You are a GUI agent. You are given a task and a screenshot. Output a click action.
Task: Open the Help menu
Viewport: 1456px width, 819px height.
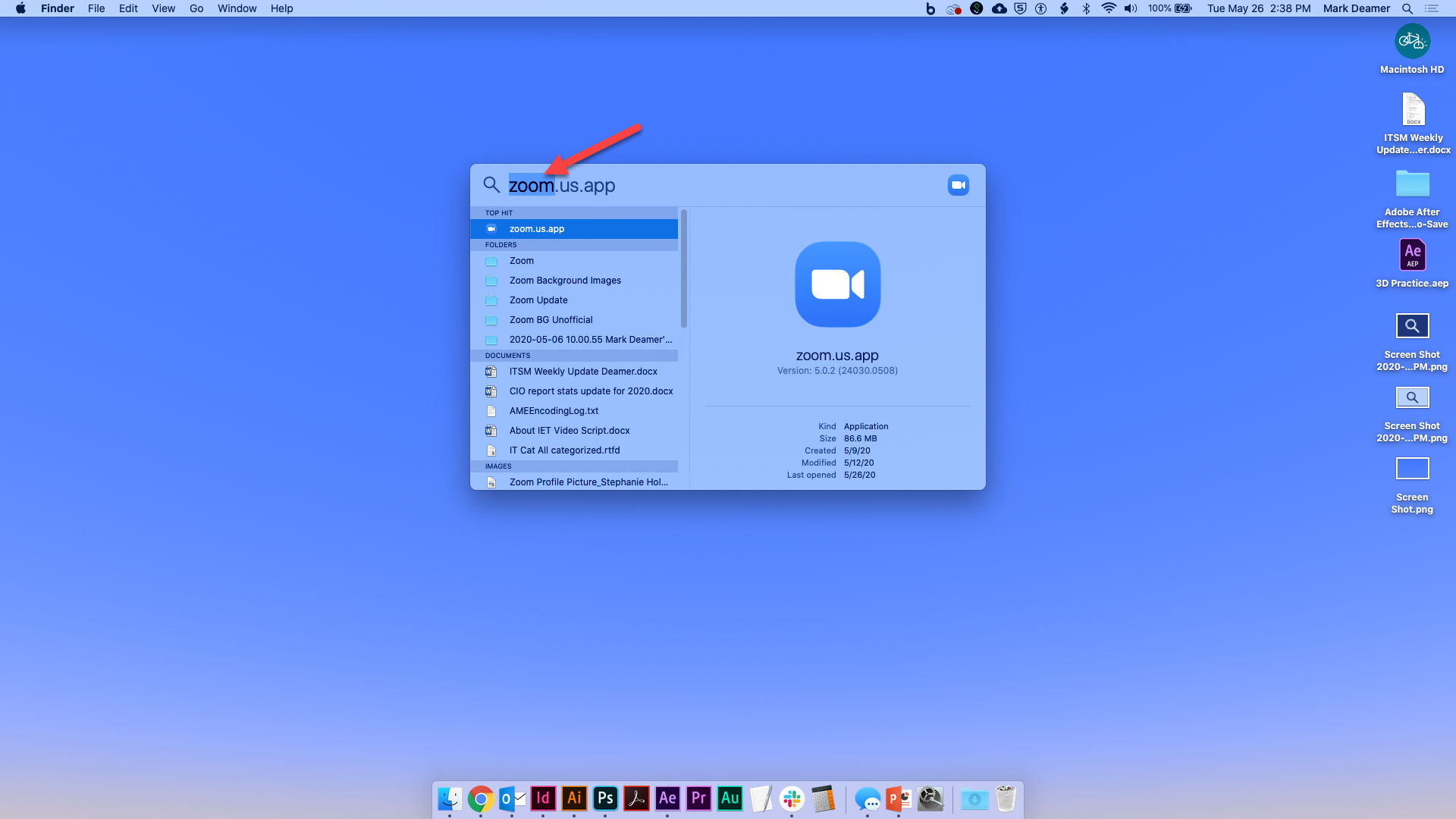tap(281, 8)
